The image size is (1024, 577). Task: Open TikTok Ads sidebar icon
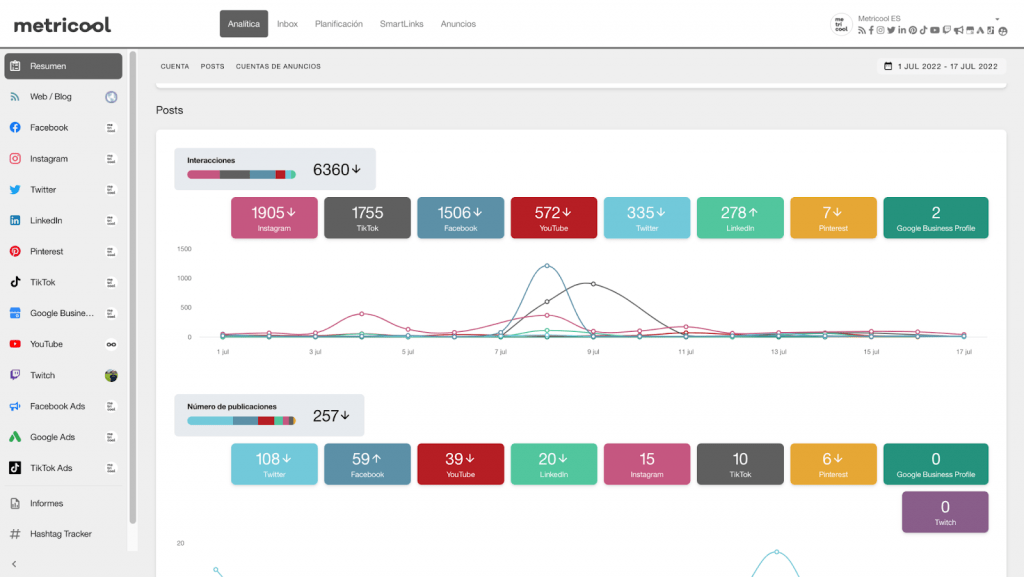point(15,468)
